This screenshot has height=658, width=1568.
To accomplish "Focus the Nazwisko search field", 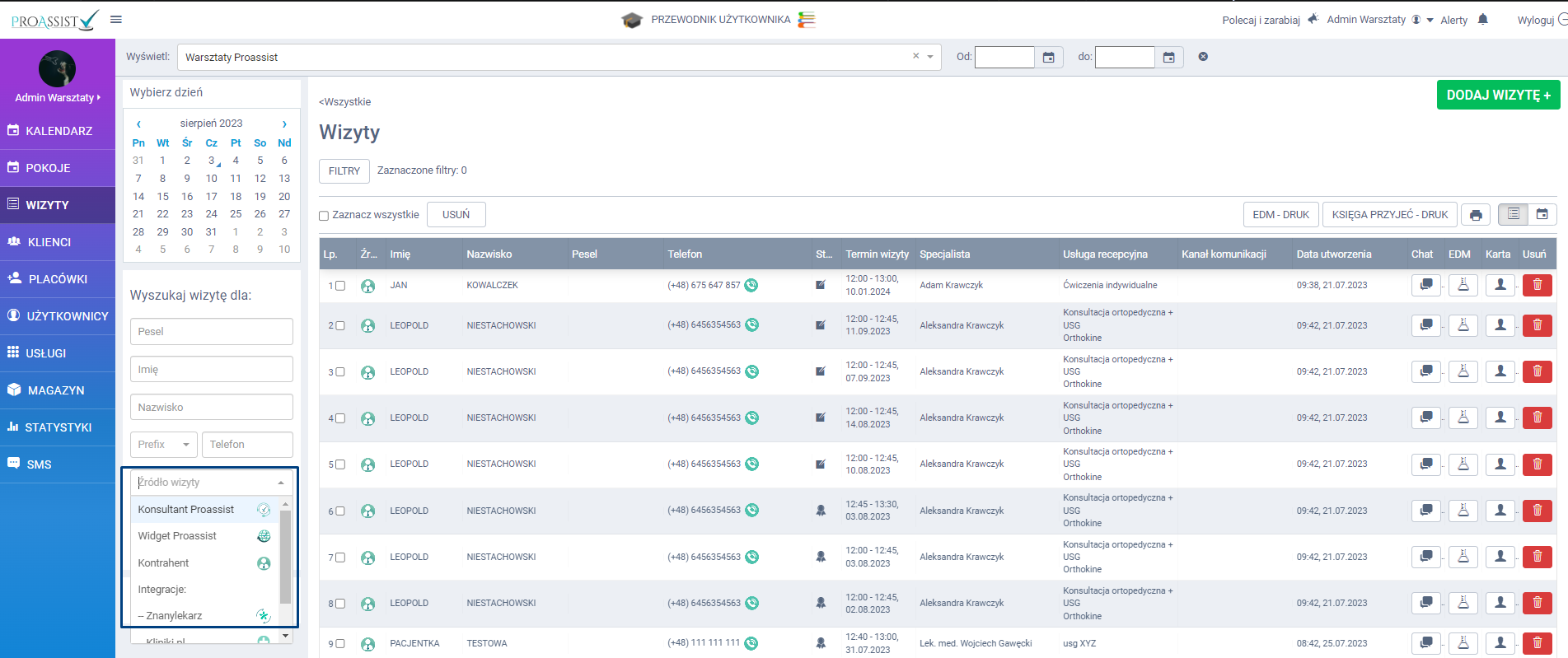I will 212,408.
